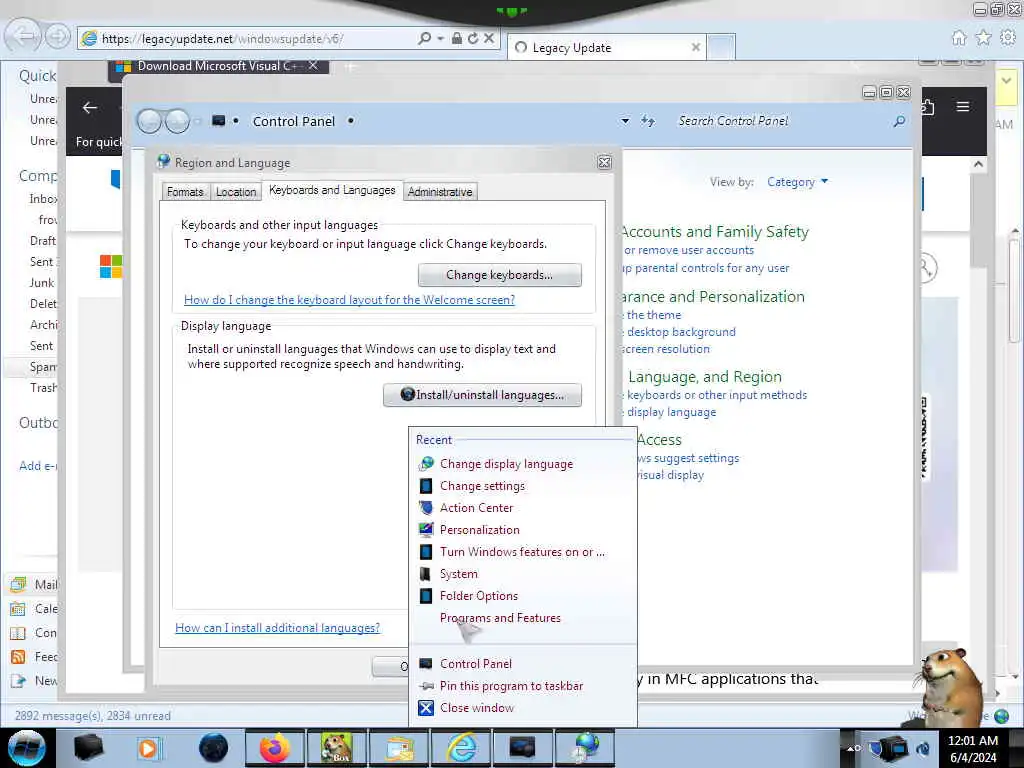Open the hamster Box taskbar icon

(x=336, y=748)
